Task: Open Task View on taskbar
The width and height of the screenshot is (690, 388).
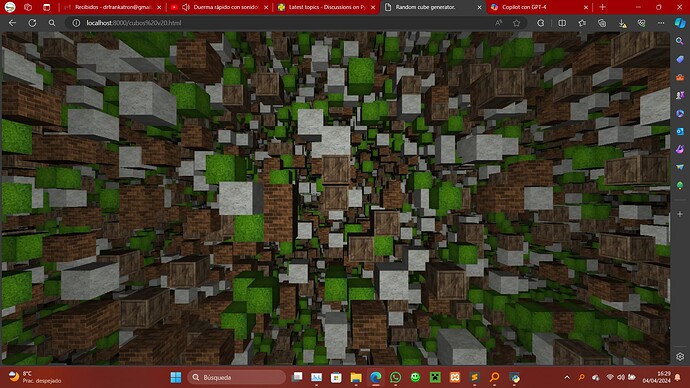Action: click(297, 377)
